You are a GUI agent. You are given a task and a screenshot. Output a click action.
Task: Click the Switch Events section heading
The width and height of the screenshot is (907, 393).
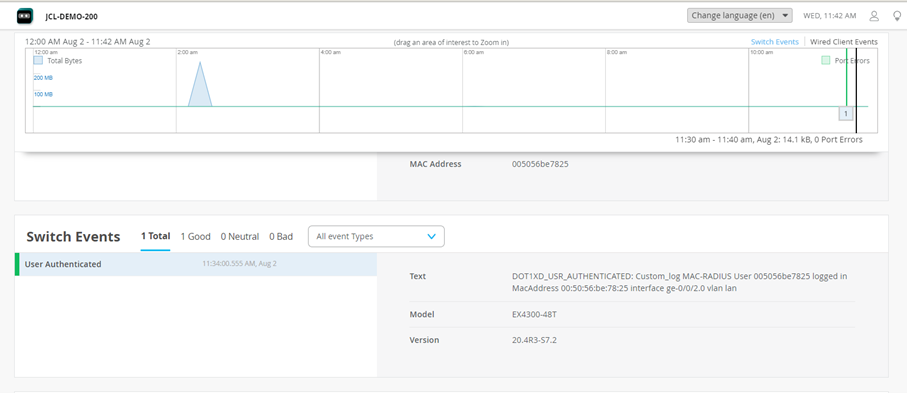click(73, 237)
